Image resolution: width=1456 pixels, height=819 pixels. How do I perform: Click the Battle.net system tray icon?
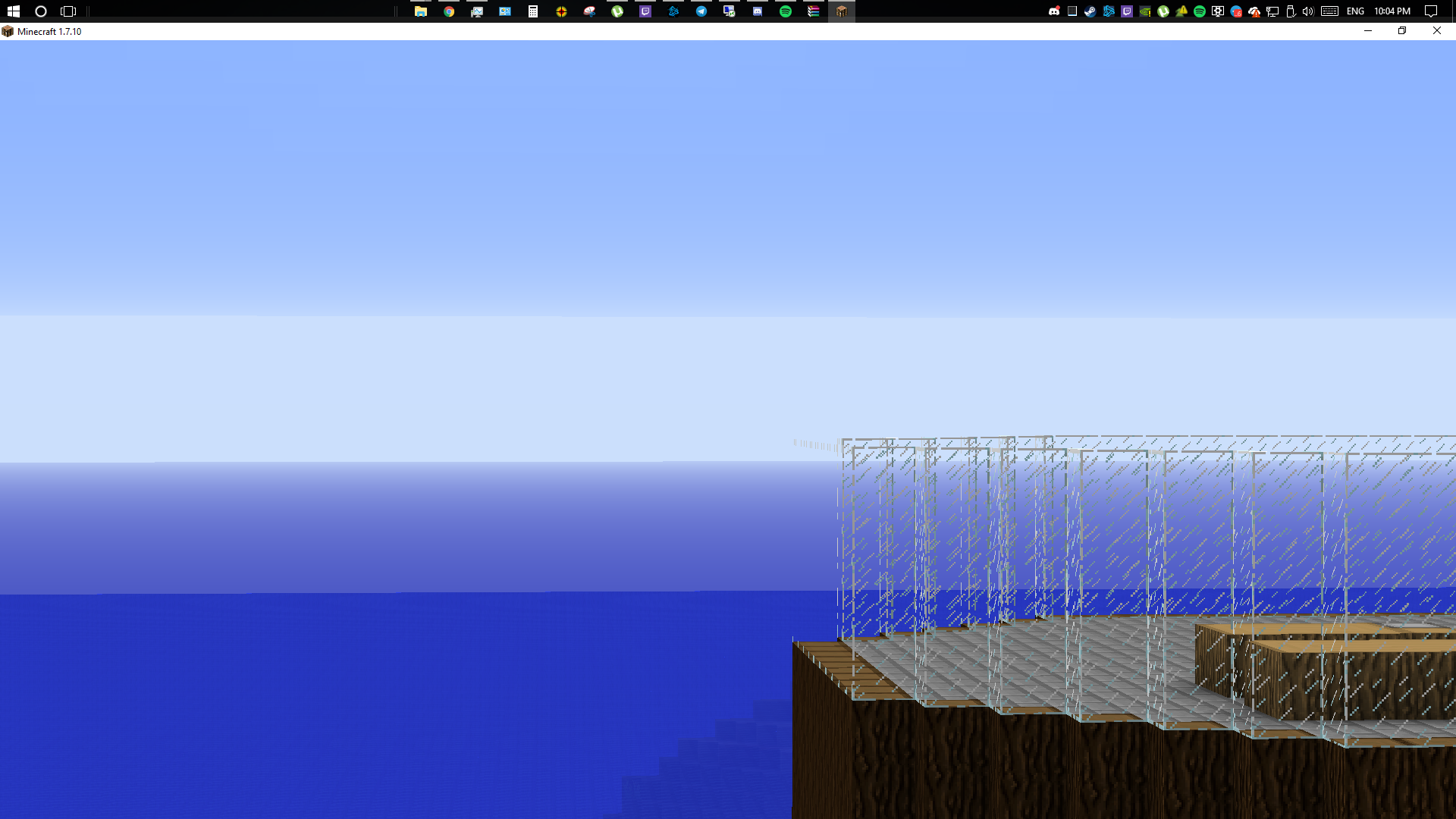[x=1109, y=11]
